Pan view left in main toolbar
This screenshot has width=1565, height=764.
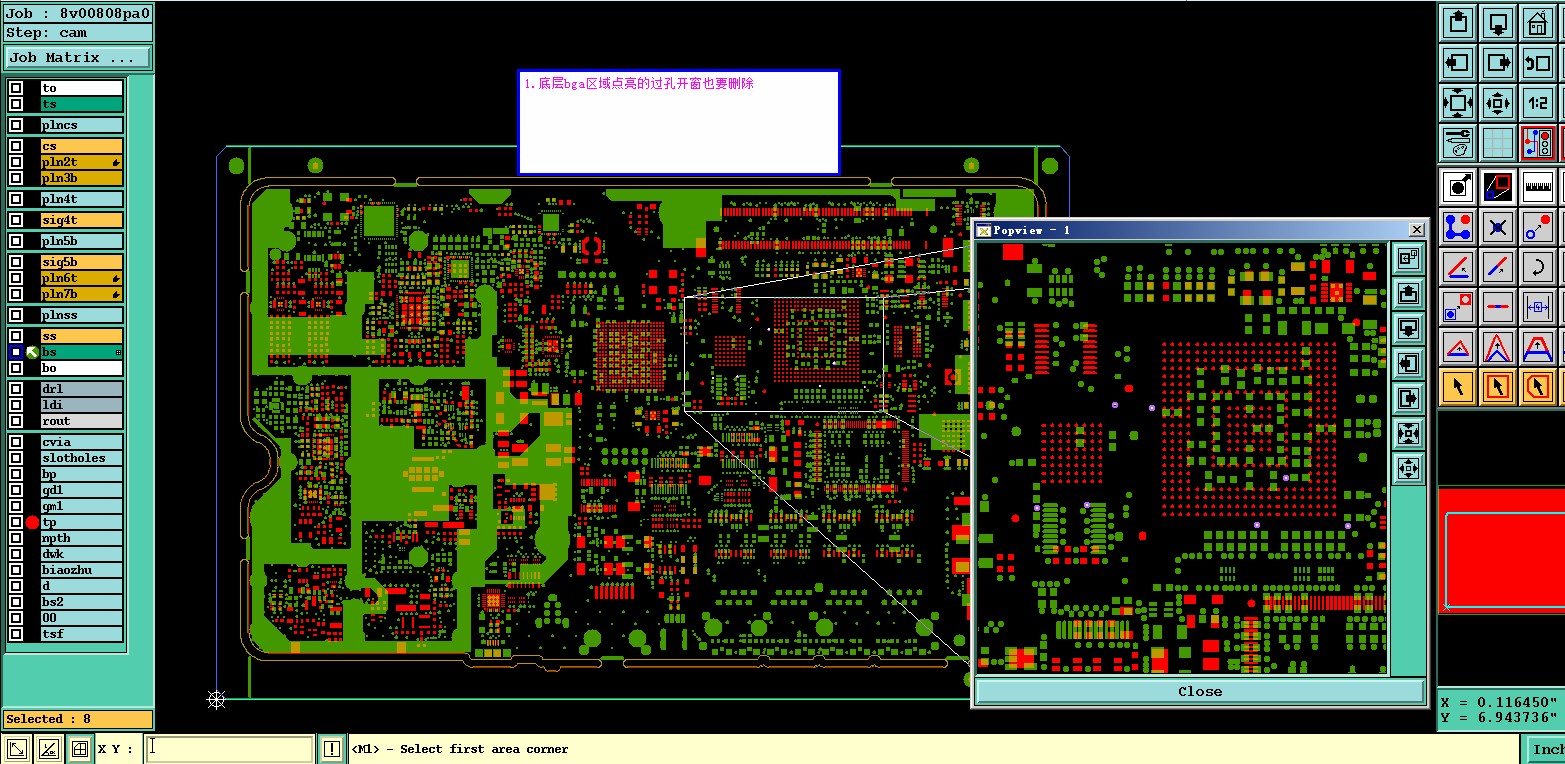(1458, 63)
